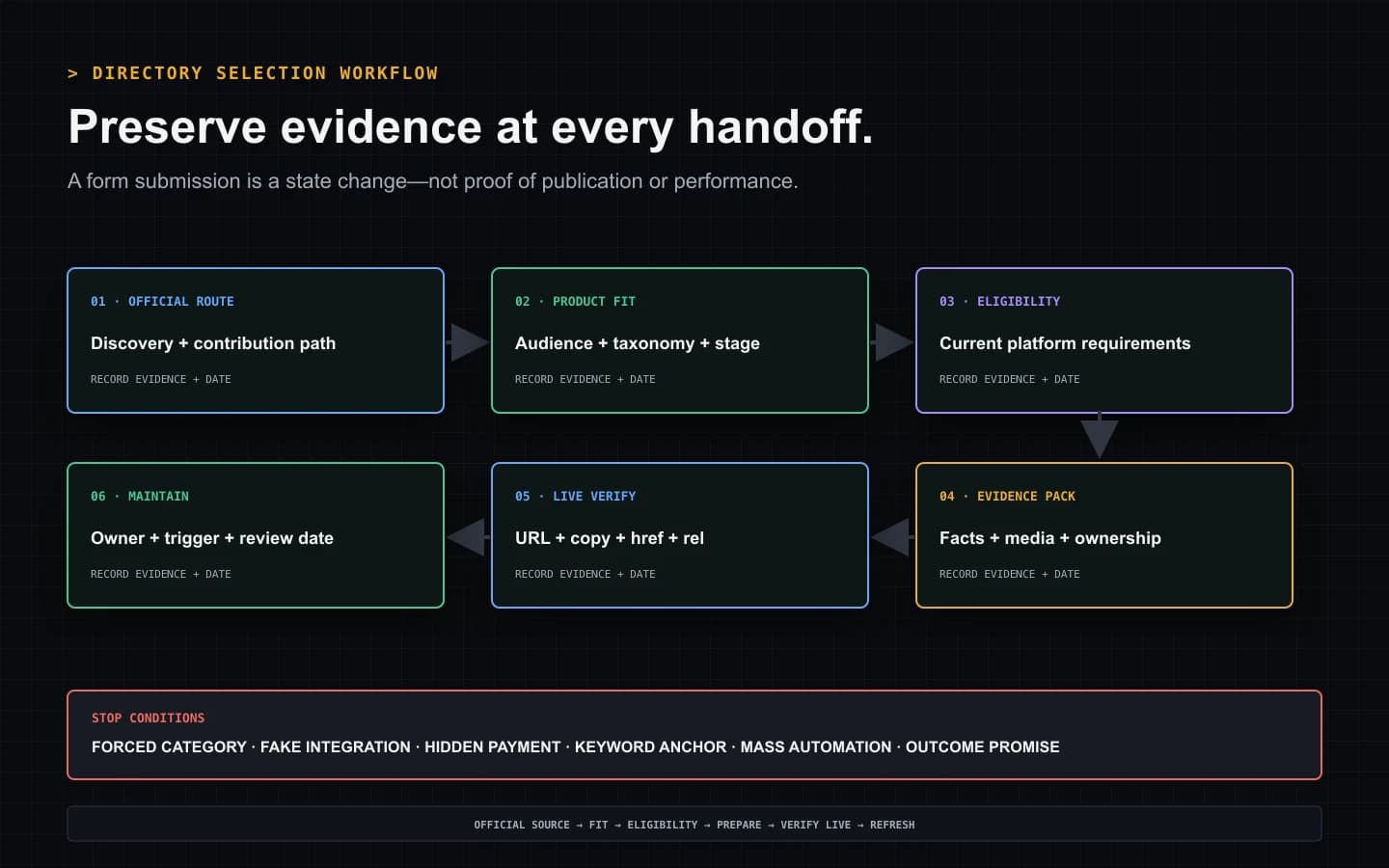Click 'Record evidence + date' in Maintain card

point(161,574)
